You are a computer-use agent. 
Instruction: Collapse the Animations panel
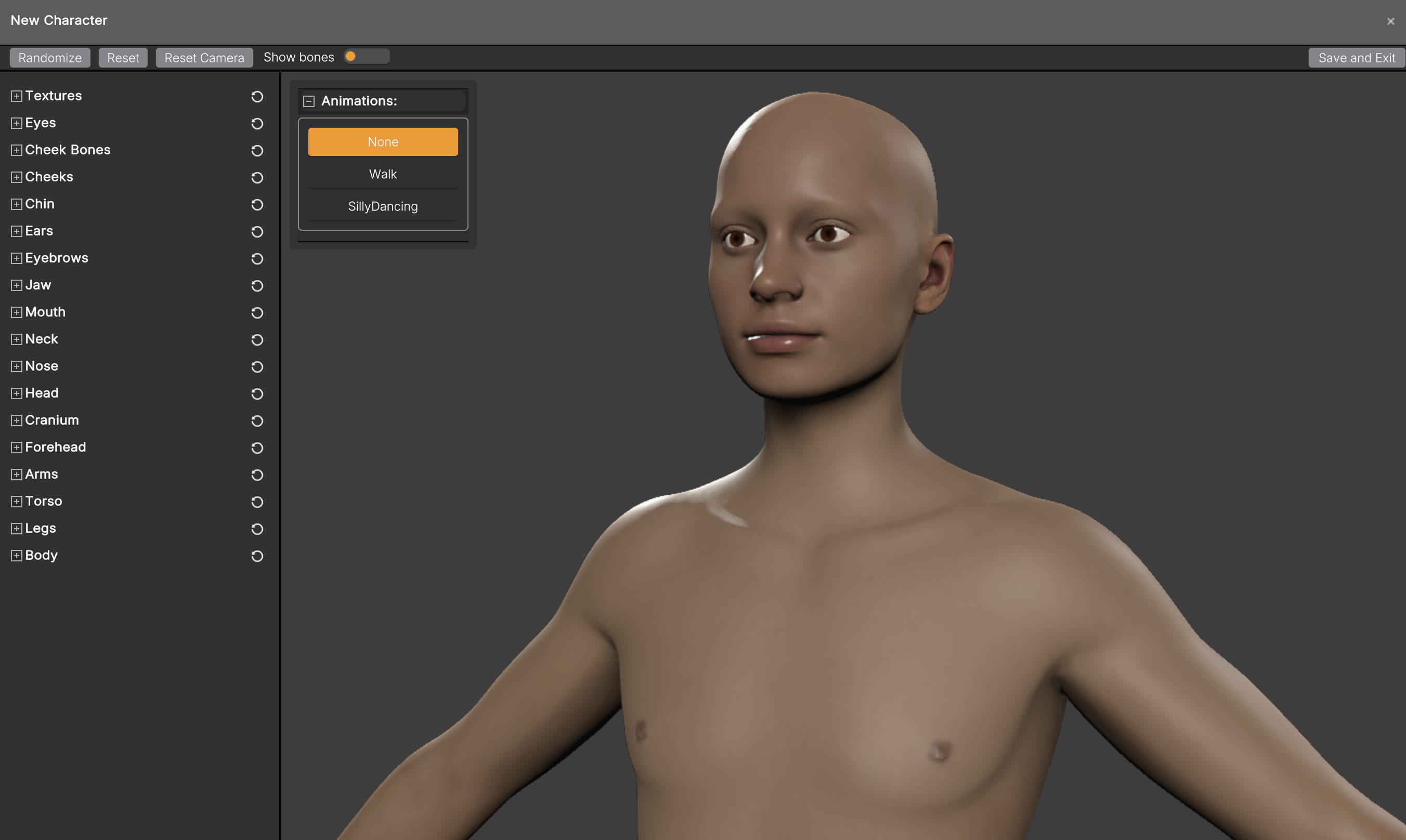(x=309, y=101)
